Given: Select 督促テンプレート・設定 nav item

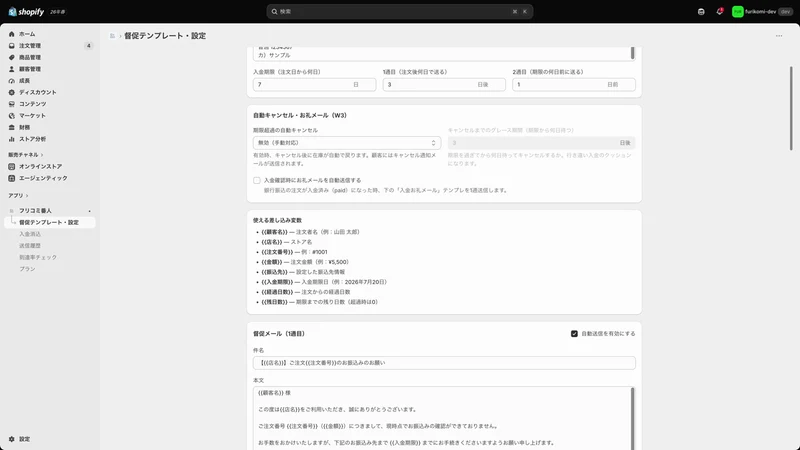Looking at the screenshot, I should [50, 222].
